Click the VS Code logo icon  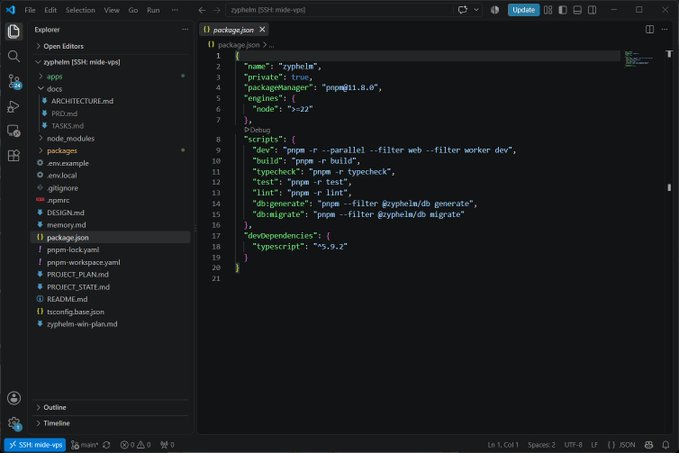10,10
